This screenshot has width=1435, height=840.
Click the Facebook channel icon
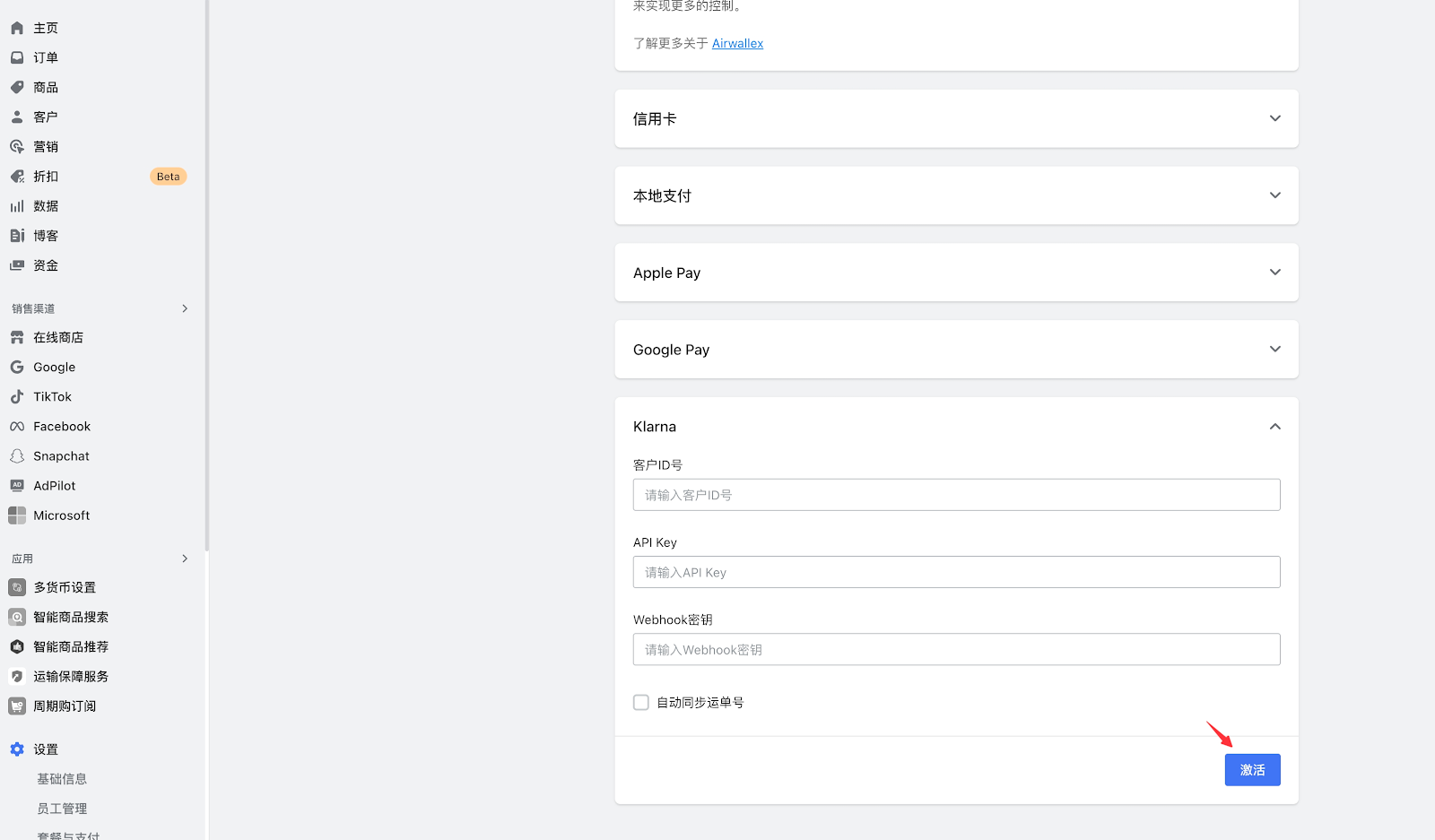pyautogui.click(x=17, y=427)
